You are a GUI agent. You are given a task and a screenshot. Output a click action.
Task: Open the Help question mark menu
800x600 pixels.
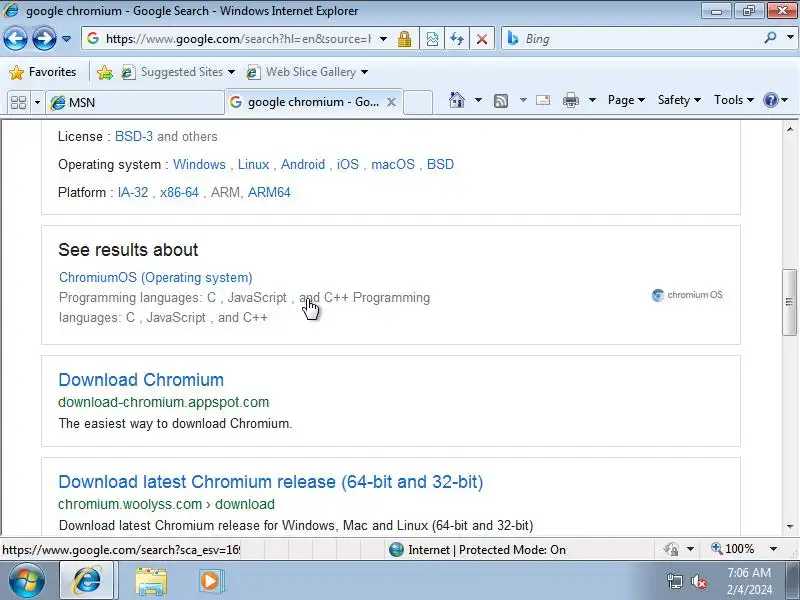776,100
